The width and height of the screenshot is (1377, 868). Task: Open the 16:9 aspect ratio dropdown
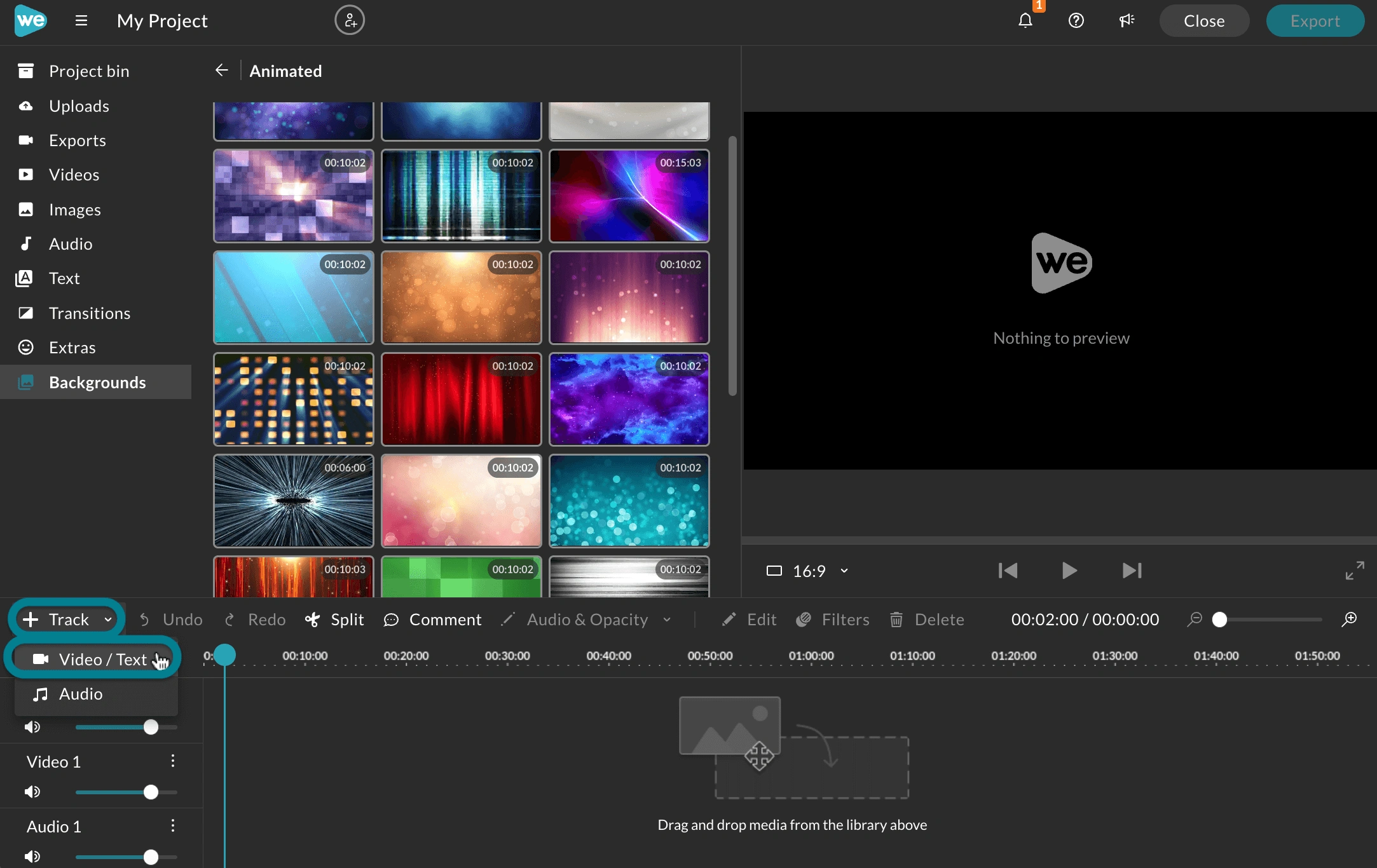(807, 571)
